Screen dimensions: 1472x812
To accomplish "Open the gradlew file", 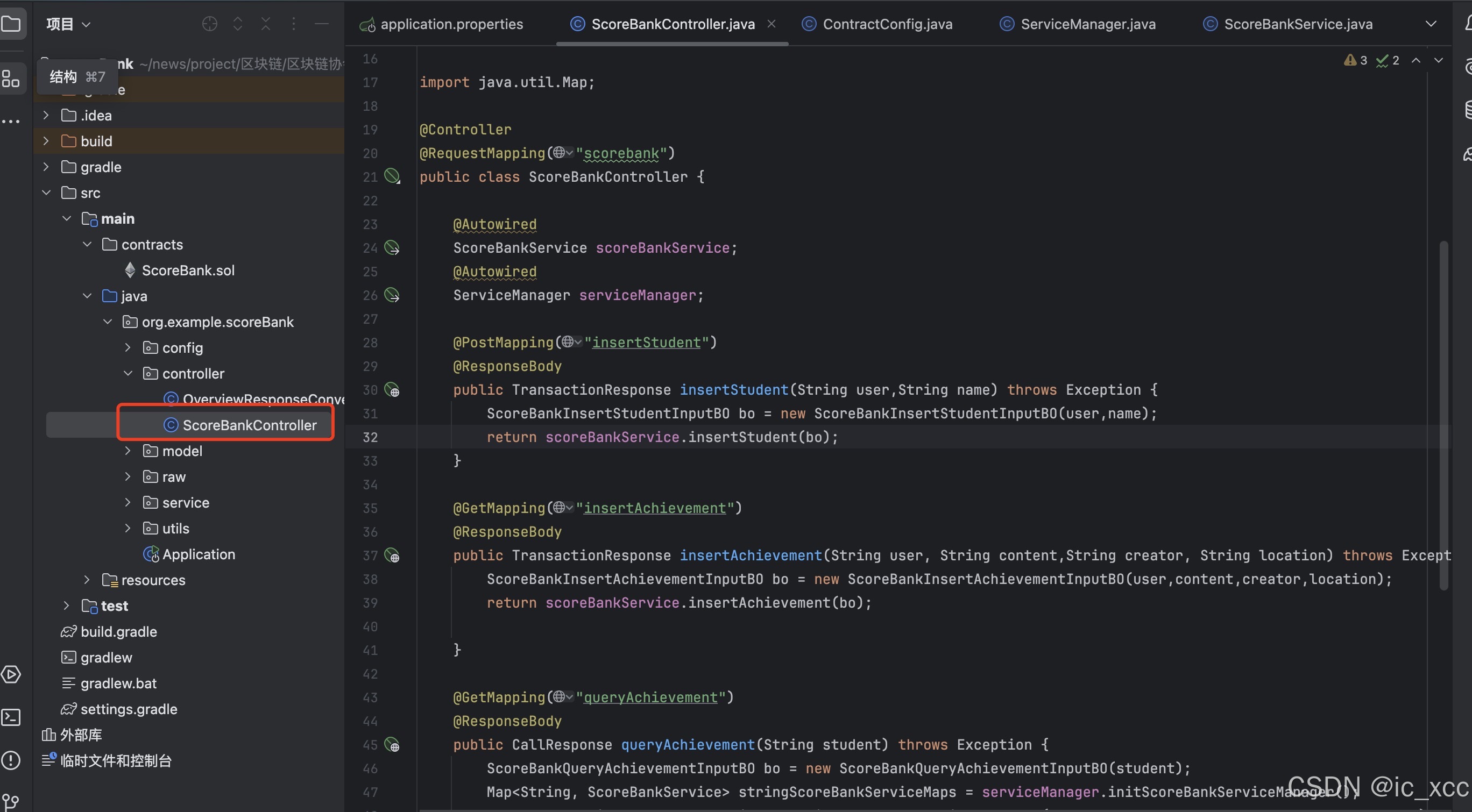I will pos(96,658).
